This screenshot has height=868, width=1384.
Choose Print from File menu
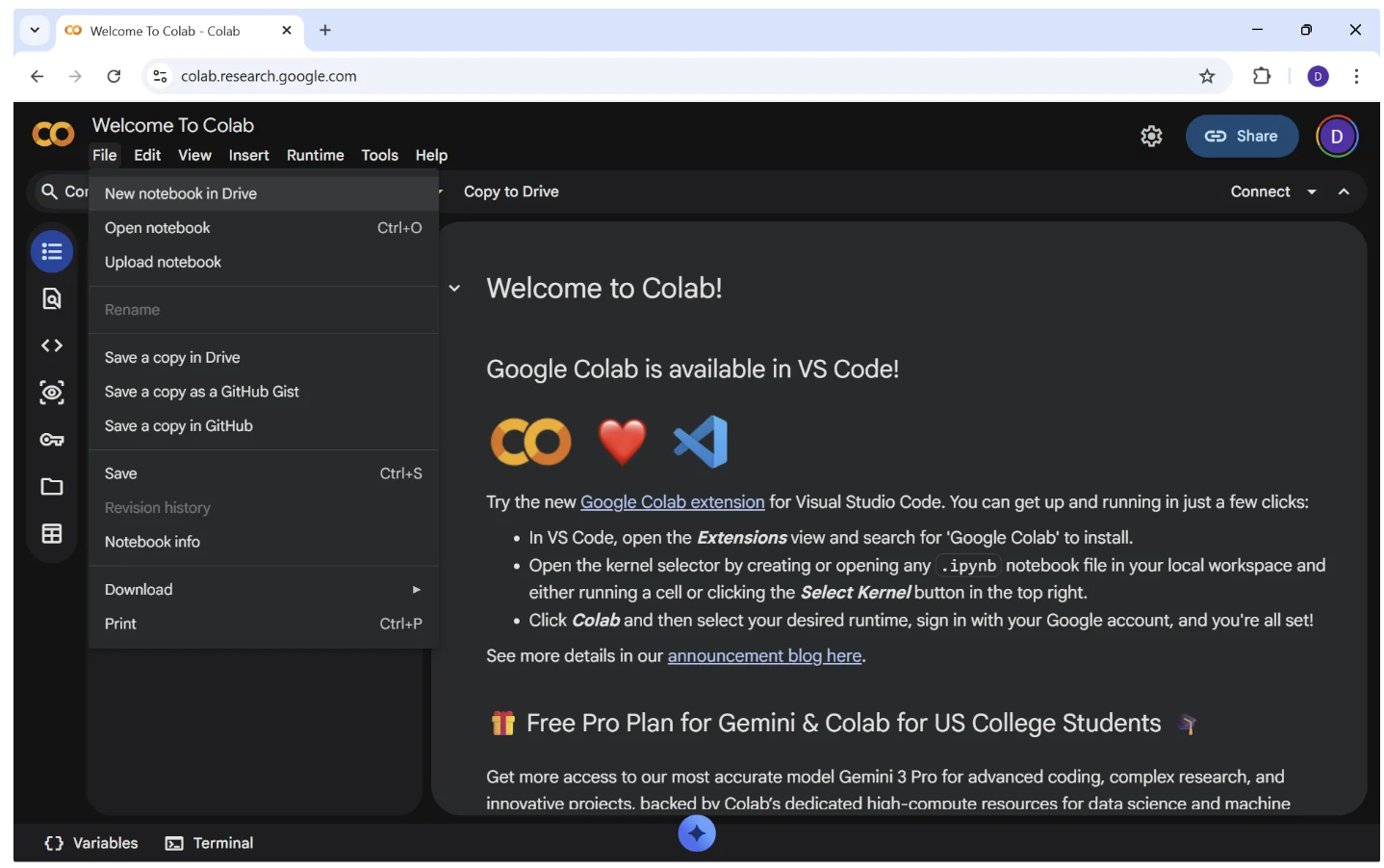pos(263,624)
